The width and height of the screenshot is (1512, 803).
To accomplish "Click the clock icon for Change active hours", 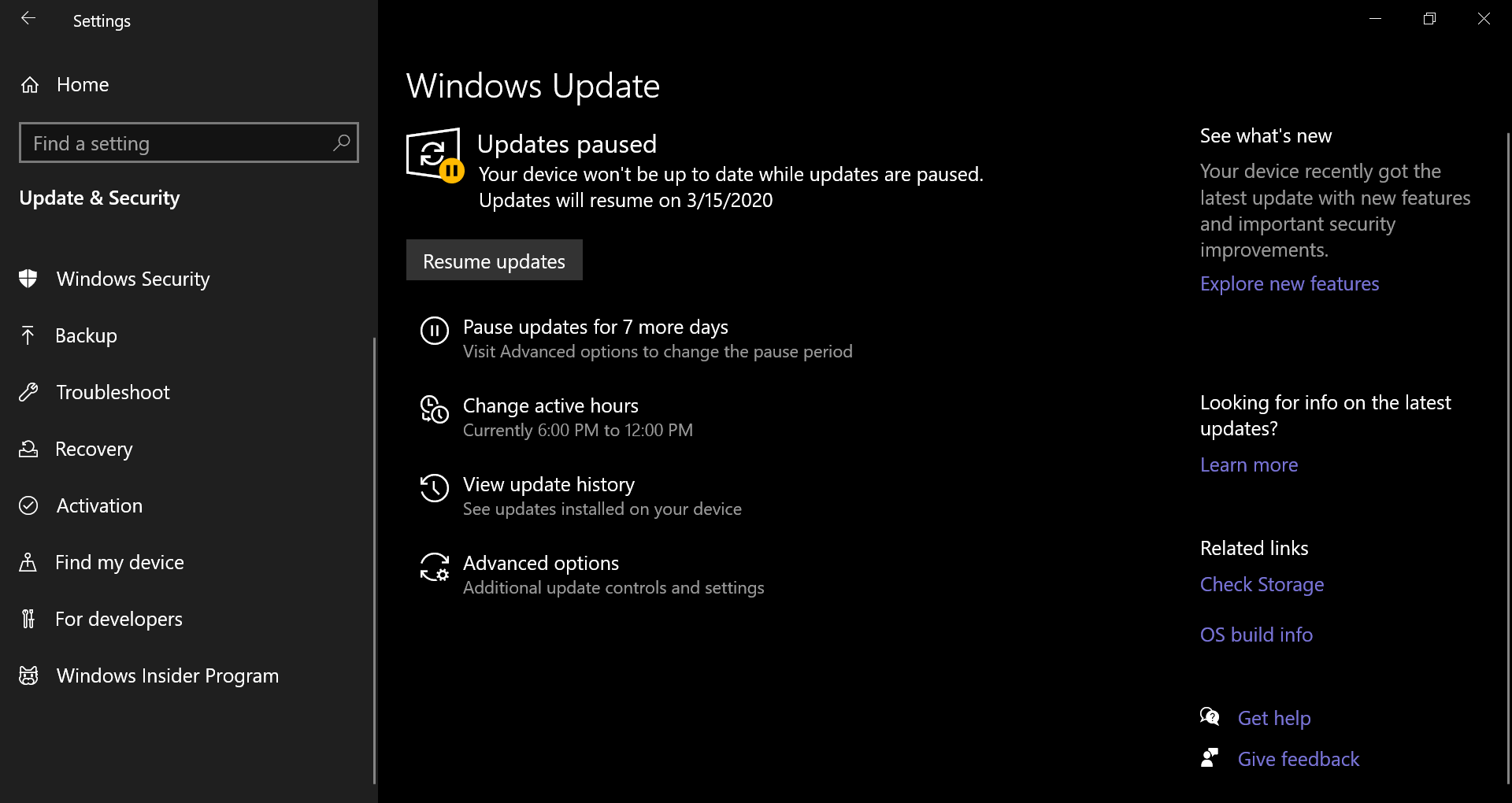I will click(435, 409).
